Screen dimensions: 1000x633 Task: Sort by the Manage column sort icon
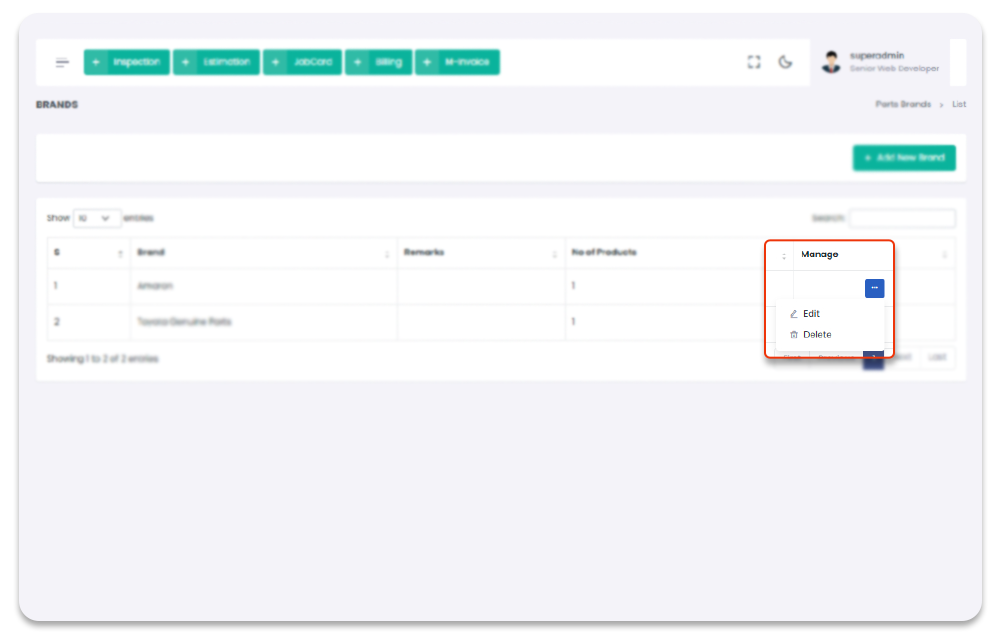944,254
